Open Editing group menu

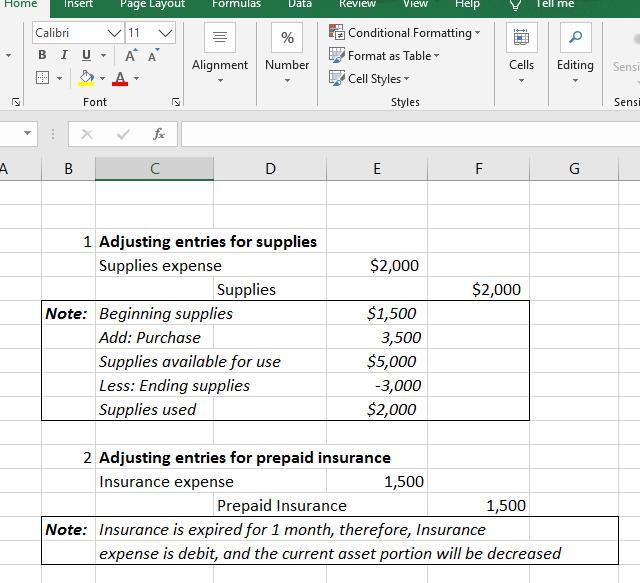(575, 53)
